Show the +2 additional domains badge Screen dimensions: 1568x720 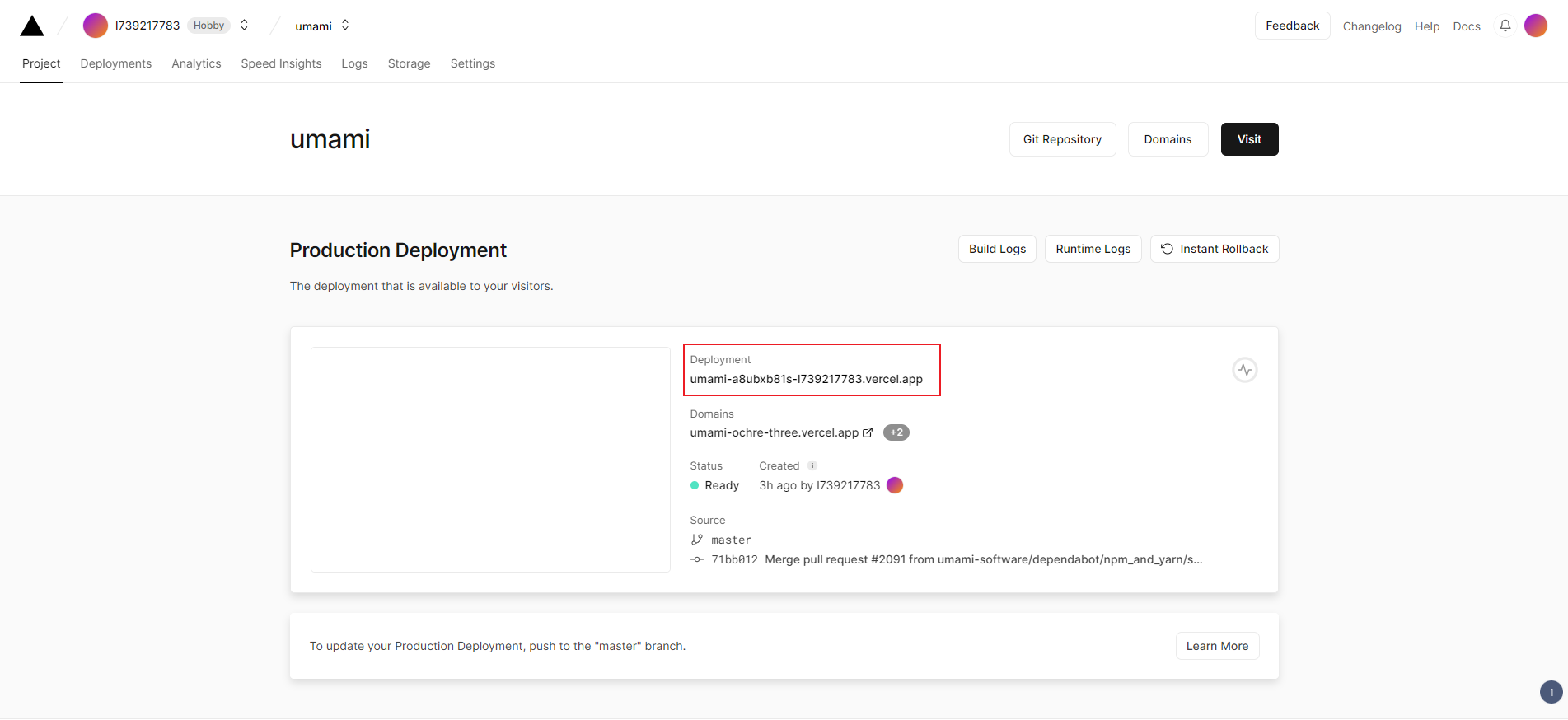pos(896,432)
